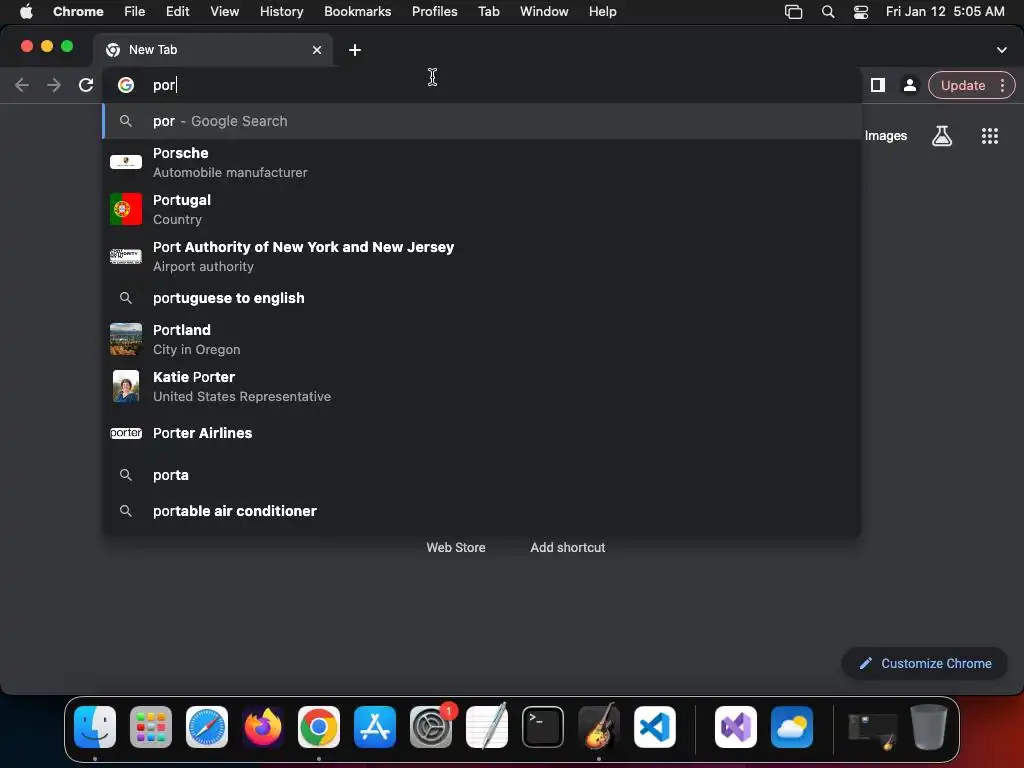Open the Search Labs flask icon
1024x768 pixels.
[942, 136]
